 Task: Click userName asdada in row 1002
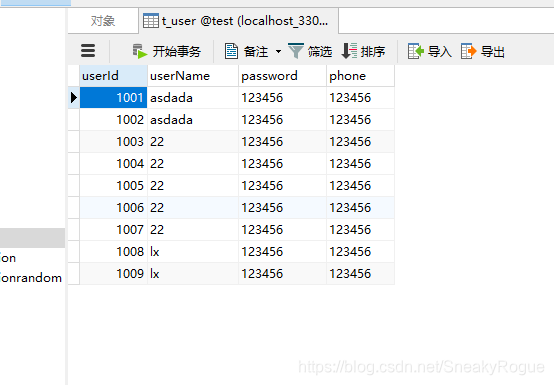point(193,120)
